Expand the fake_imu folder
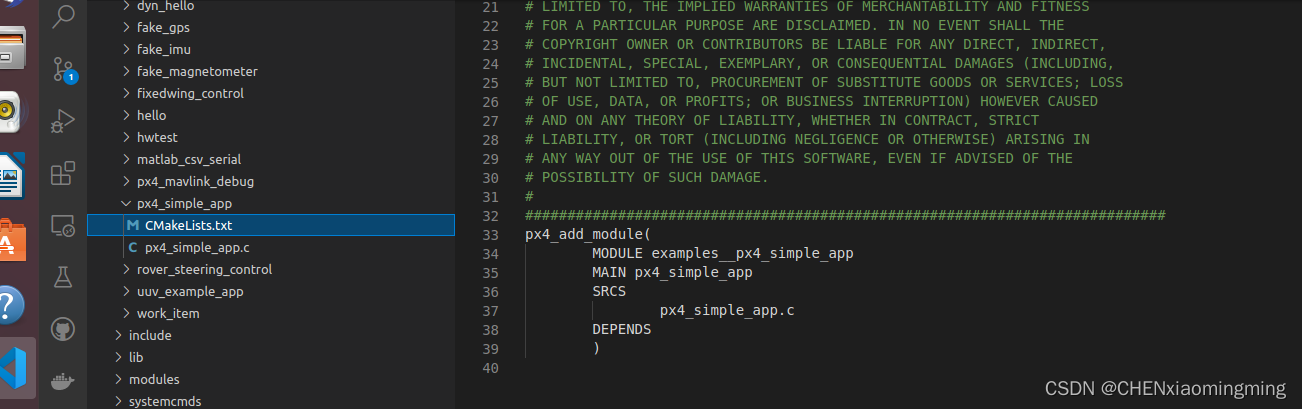Image resolution: width=1302 pixels, height=409 pixels. 271,49
